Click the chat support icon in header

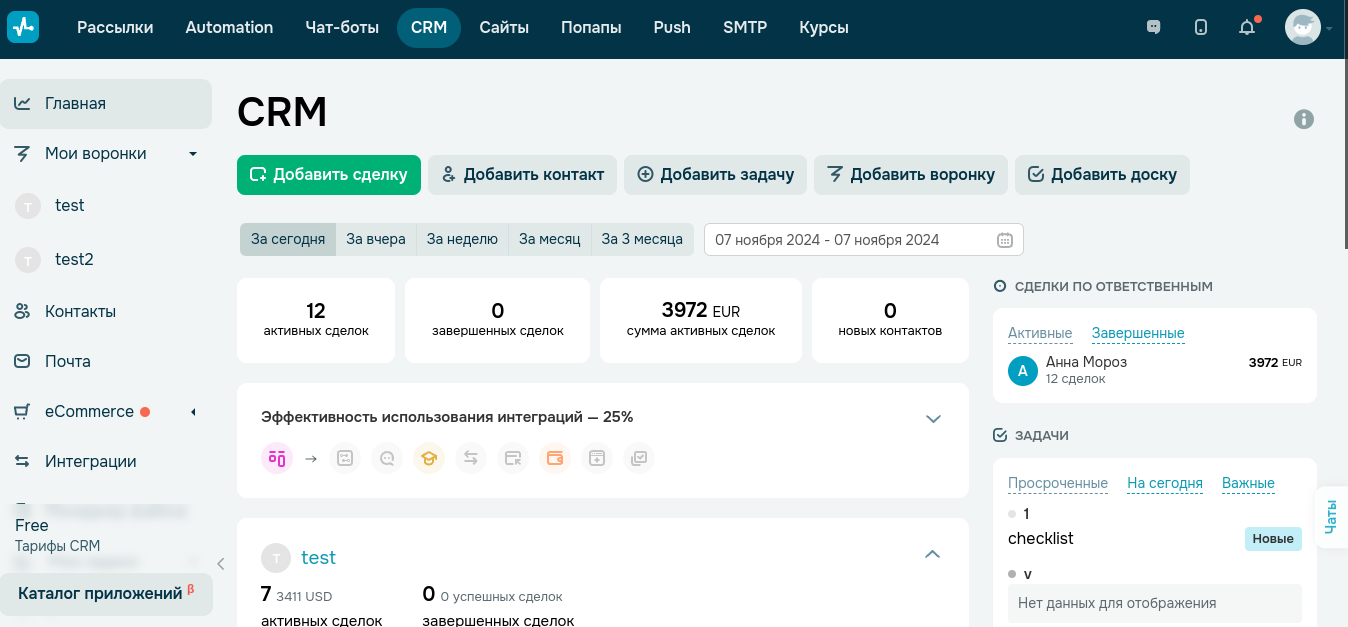pos(1154,28)
